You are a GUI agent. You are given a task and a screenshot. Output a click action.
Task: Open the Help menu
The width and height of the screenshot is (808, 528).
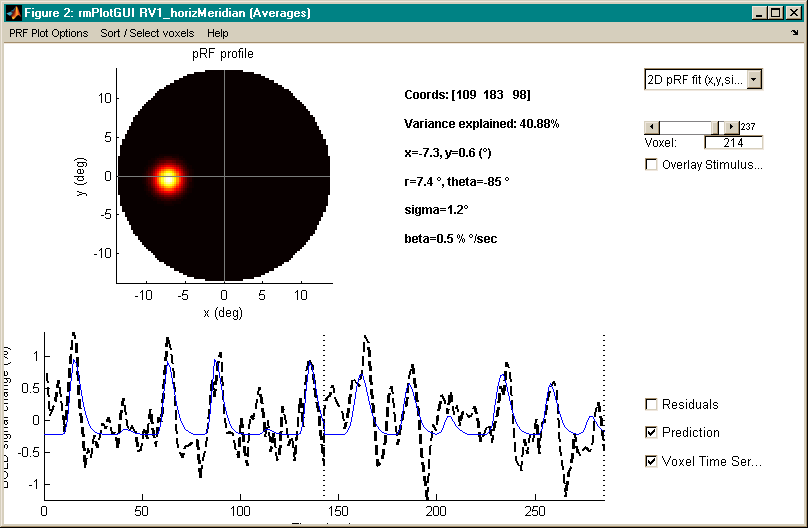coord(217,33)
